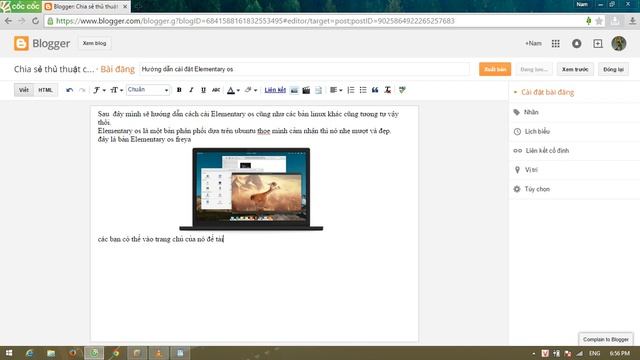
Task: Open the font family dropdown
Action: [99, 90]
